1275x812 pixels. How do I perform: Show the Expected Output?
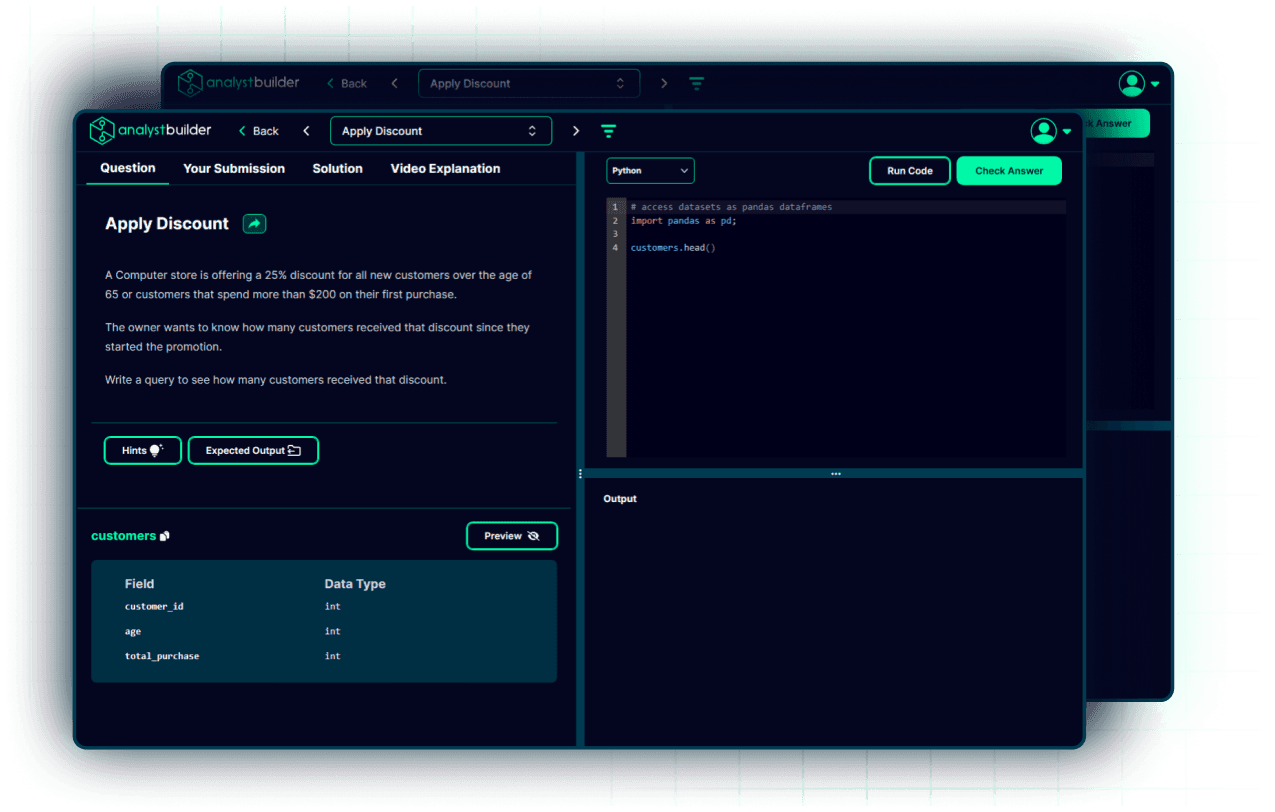click(253, 451)
